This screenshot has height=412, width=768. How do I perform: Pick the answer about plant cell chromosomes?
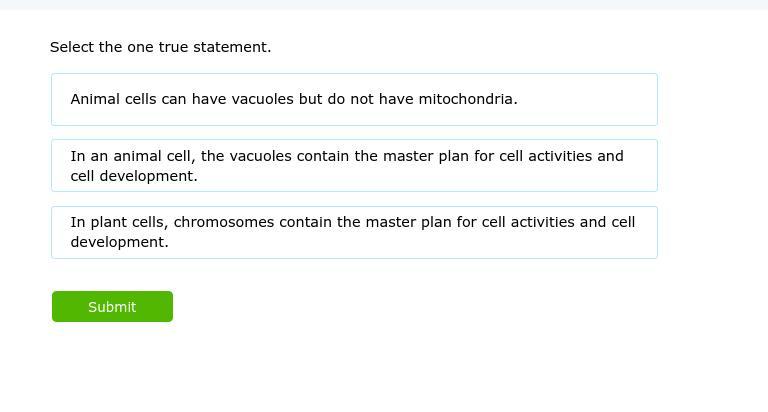click(x=354, y=232)
